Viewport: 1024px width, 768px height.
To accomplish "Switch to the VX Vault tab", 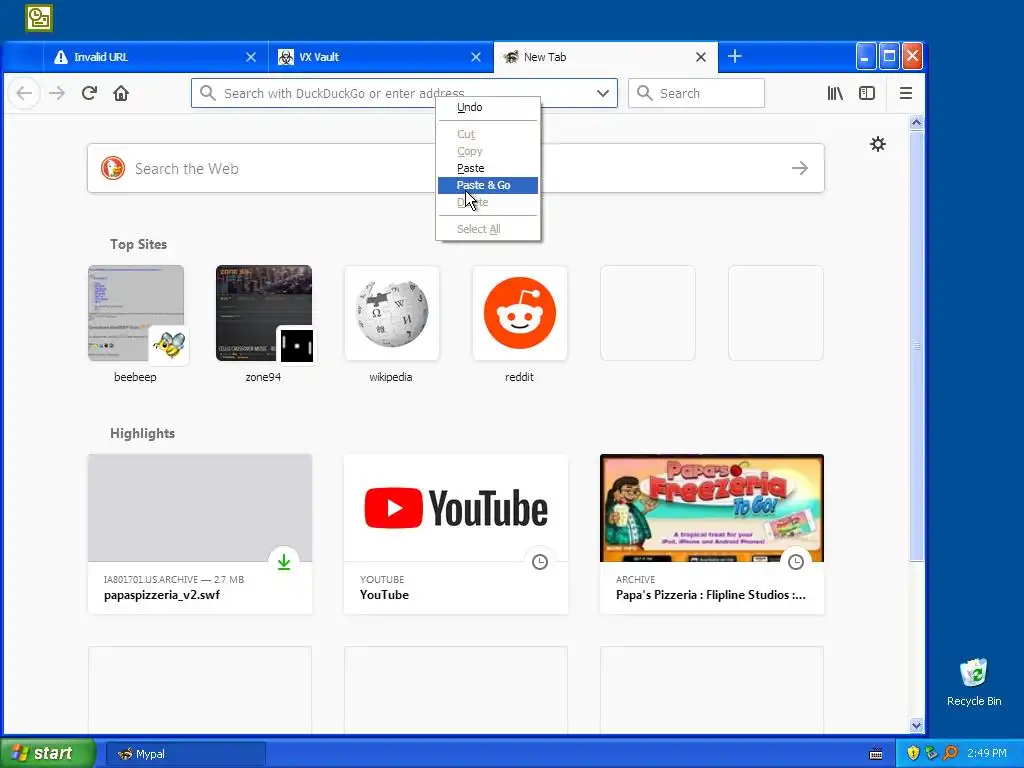I will tap(381, 57).
